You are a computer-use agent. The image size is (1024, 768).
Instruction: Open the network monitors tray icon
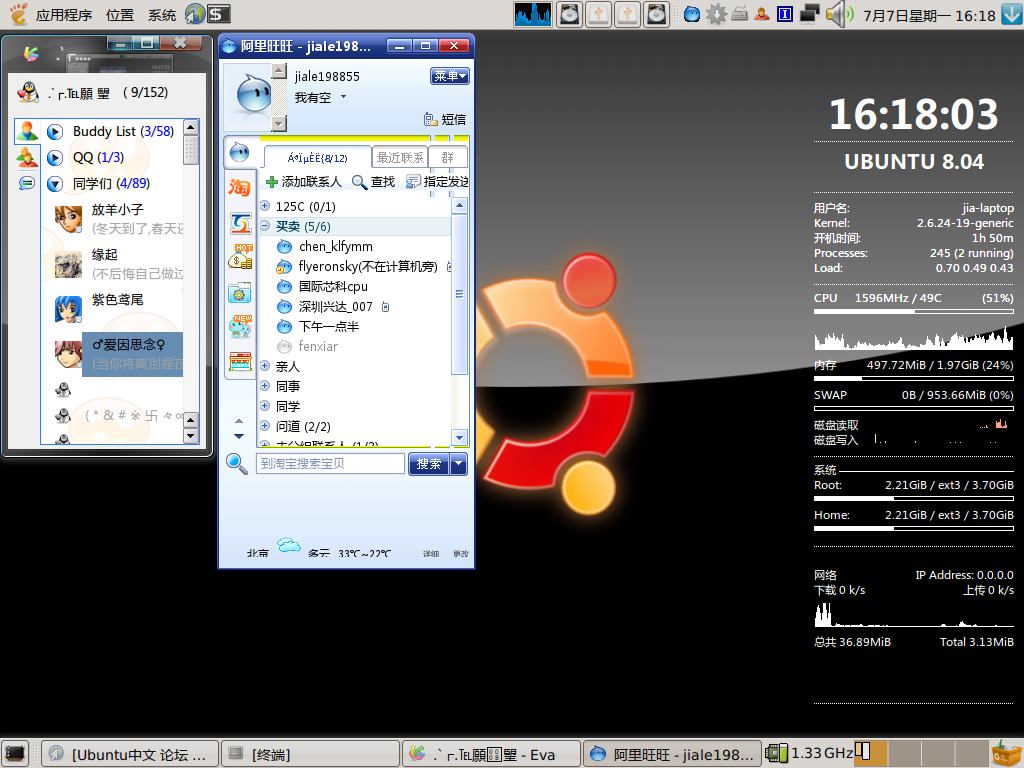tap(809, 14)
